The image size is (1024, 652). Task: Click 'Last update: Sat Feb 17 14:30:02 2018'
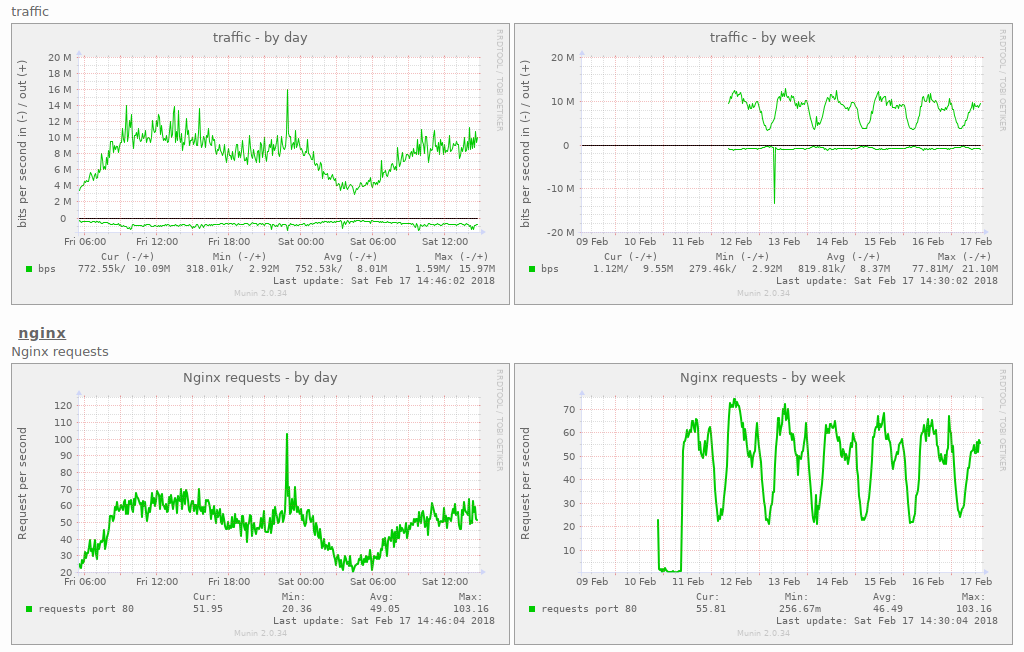pyautogui.click(x=887, y=281)
